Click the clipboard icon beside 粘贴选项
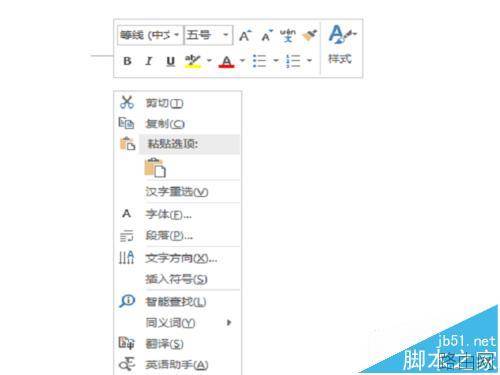The height and width of the screenshot is (375, 500). click(x=127, y=144)
